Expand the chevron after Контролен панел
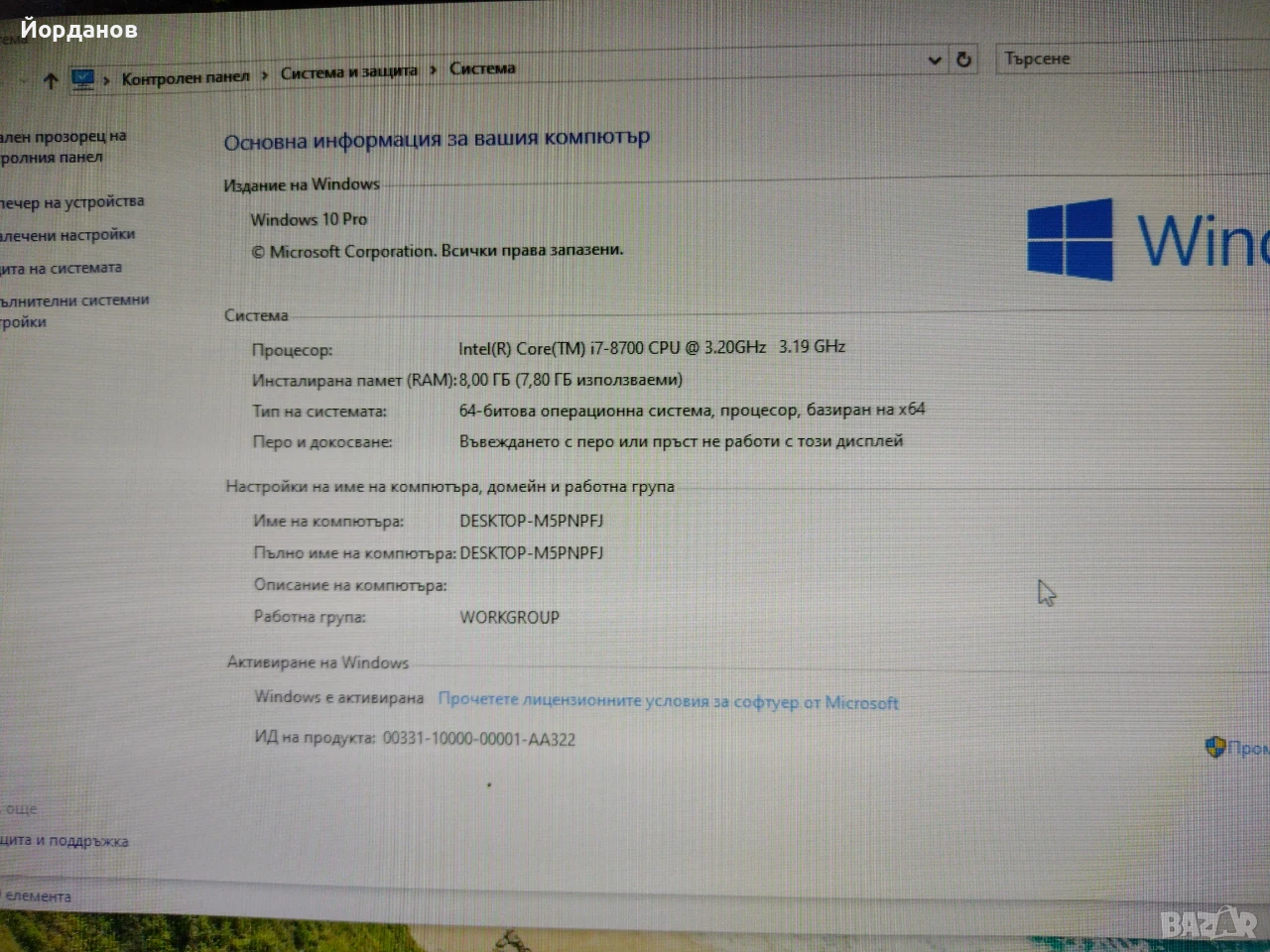 [x=265, y=74]
